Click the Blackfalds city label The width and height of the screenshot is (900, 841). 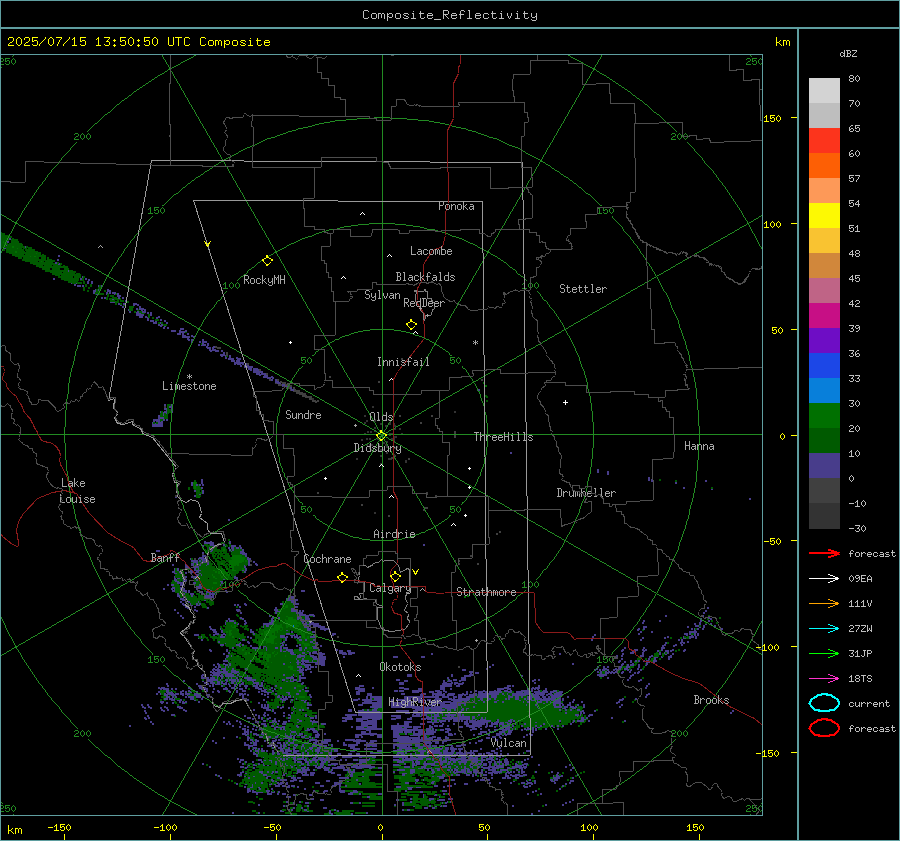coord(425,277)
